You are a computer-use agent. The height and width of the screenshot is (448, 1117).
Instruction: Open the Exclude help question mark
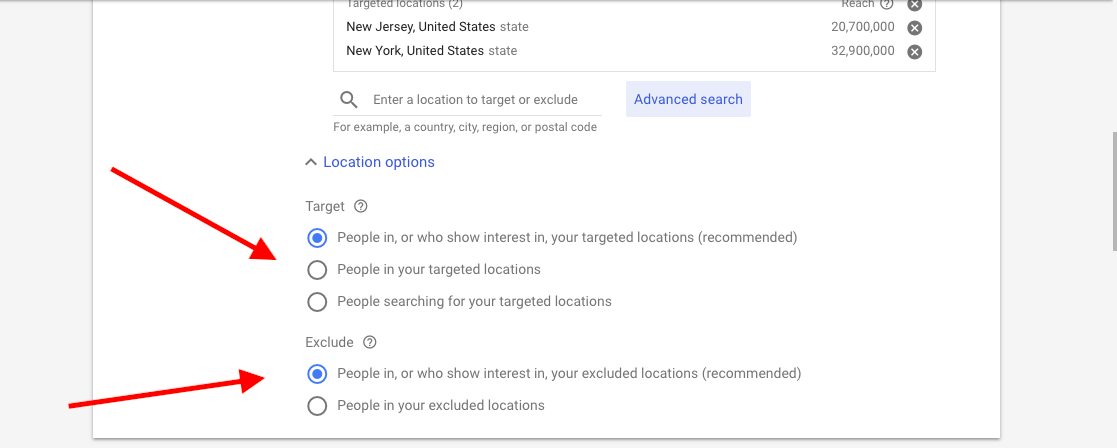click(369, 343)
